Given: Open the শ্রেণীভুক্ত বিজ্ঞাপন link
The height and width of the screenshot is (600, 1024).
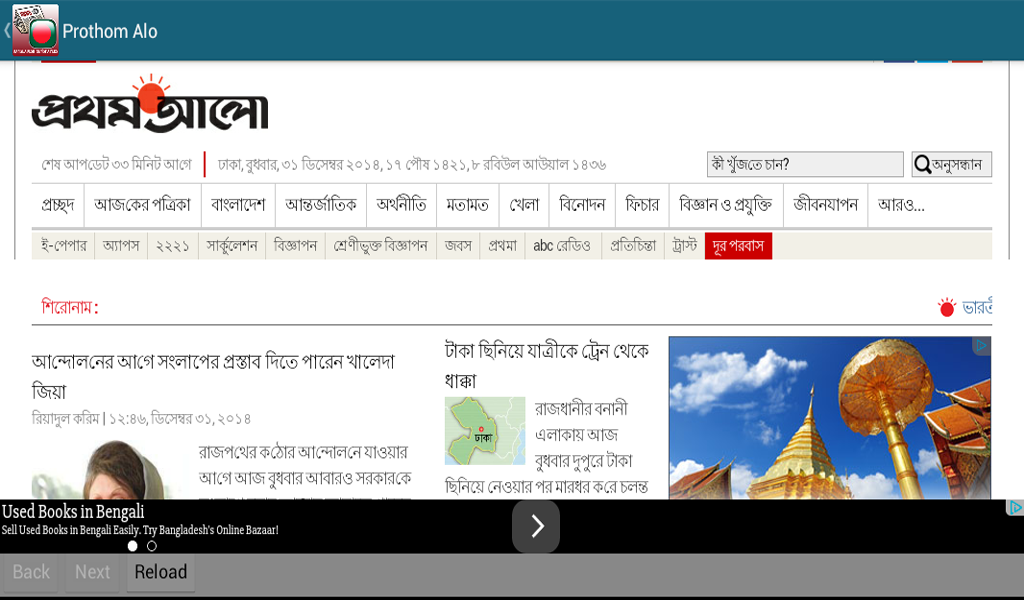Looking at the screenshot, I should point(381,245).
